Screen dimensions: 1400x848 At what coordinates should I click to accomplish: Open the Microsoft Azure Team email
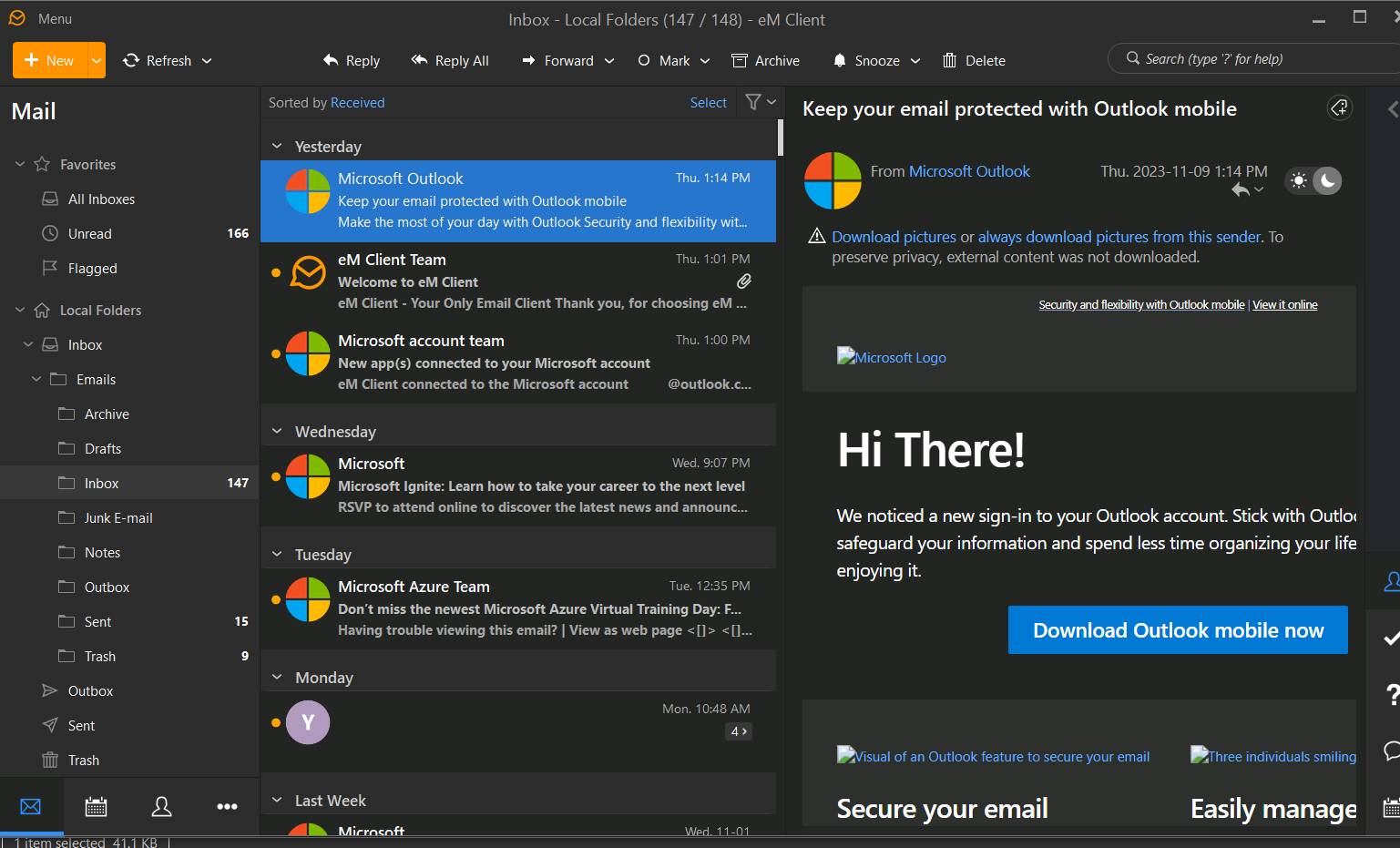click(x=518, y=608)
